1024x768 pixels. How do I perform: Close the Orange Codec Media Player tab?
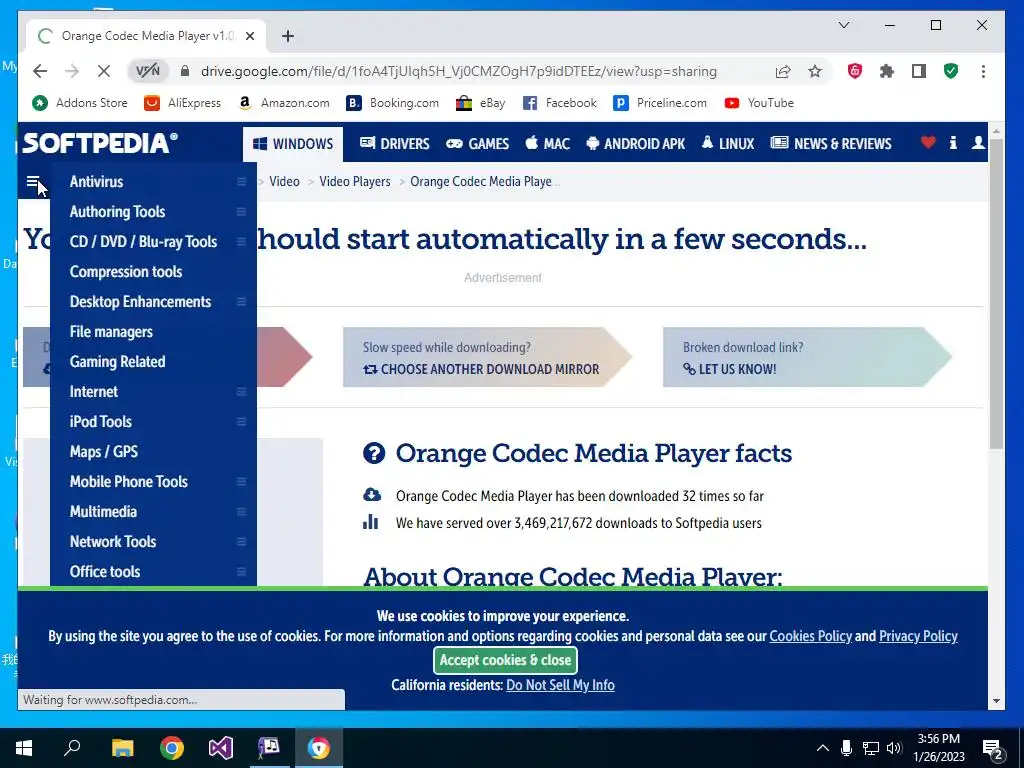[249, 36]
